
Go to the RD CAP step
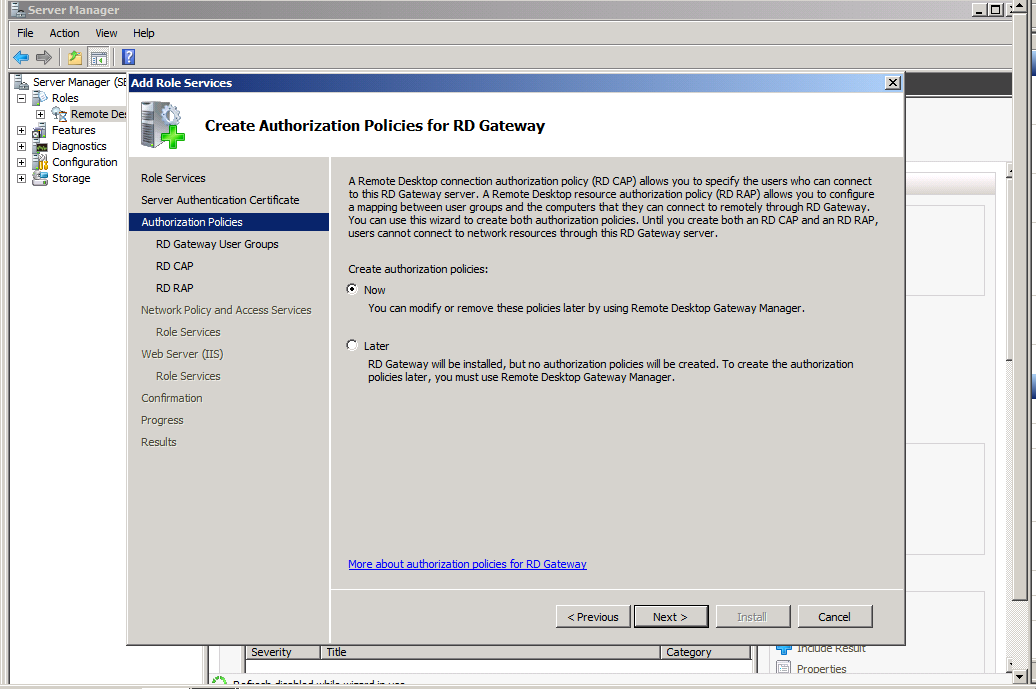[x=174, y=266]
